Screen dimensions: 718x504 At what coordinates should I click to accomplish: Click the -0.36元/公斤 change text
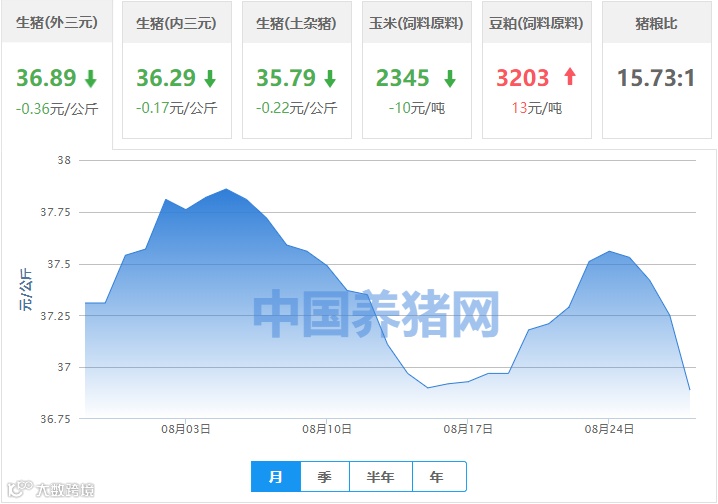57,109
